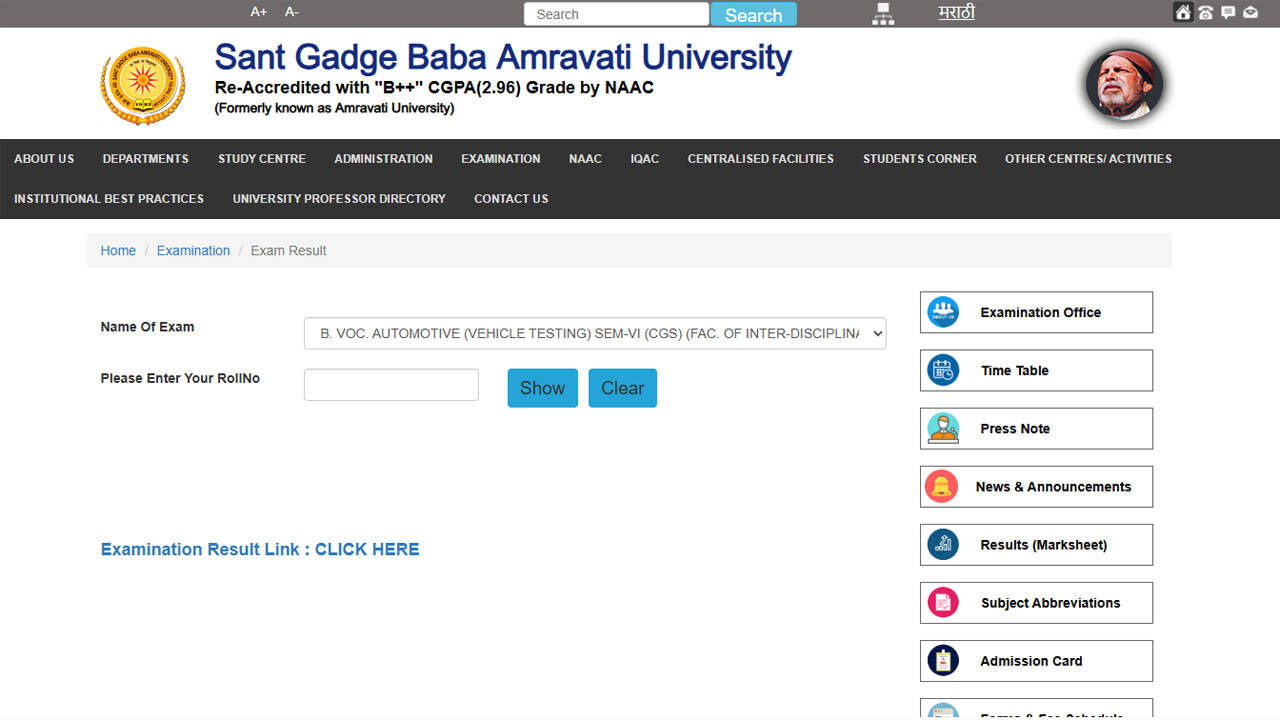1280x720 pixels.
Task: Click the News & Announcements bell icon
Action: point(941,486)
